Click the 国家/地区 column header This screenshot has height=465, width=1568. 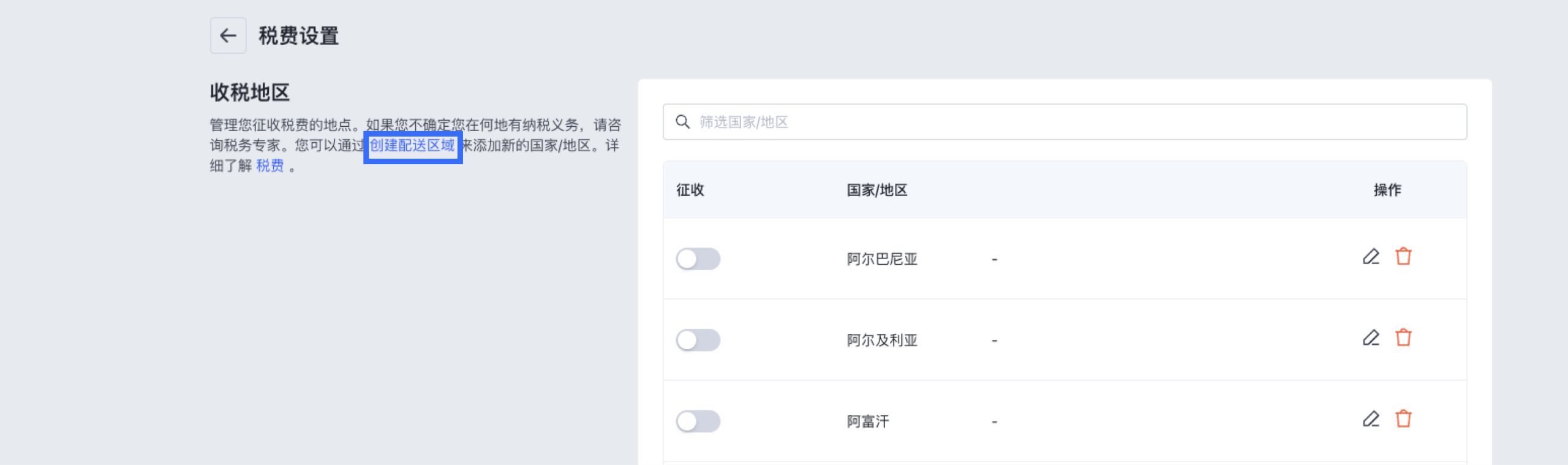(x=877, y=191)
